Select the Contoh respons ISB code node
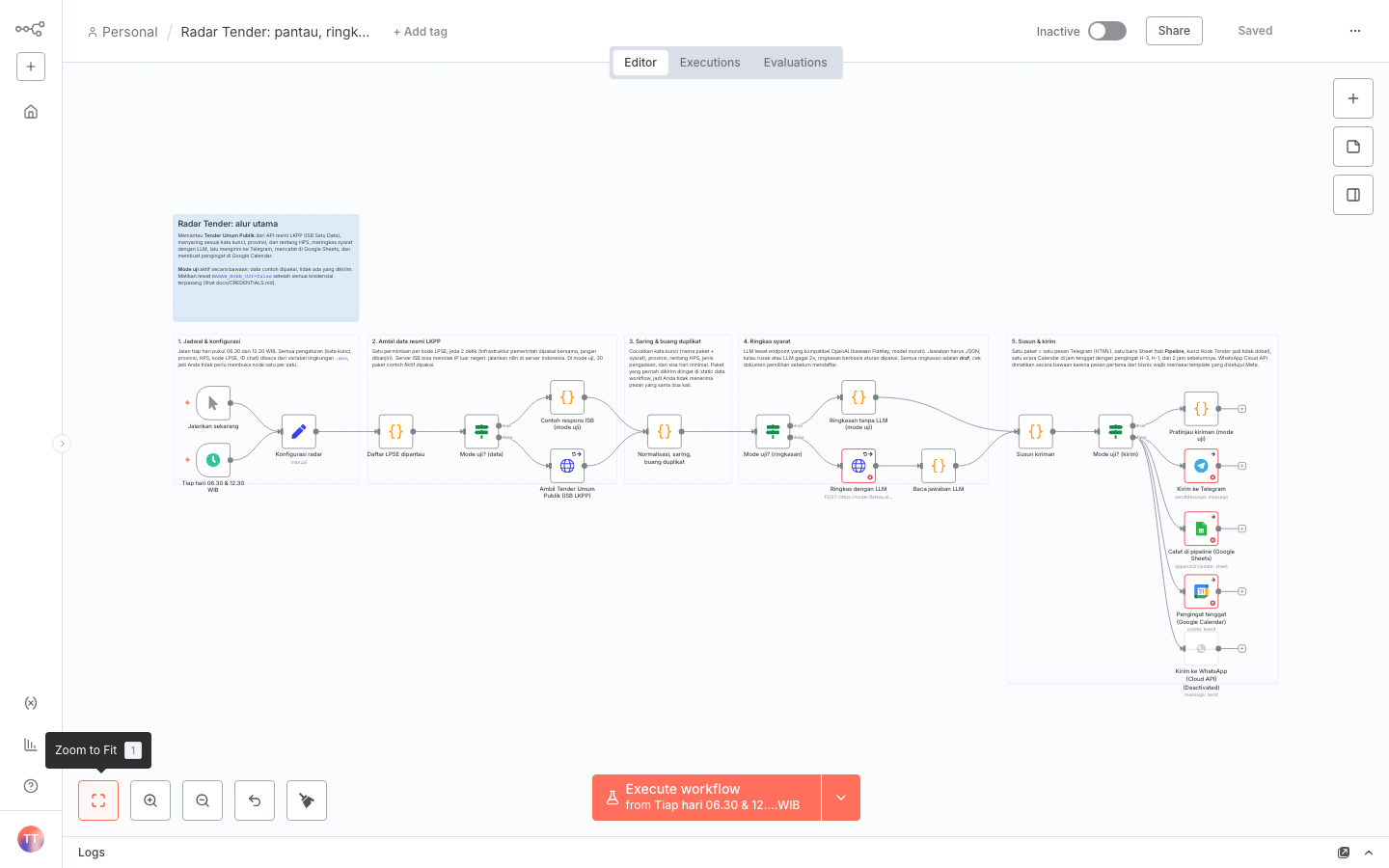 pos(567,397)
